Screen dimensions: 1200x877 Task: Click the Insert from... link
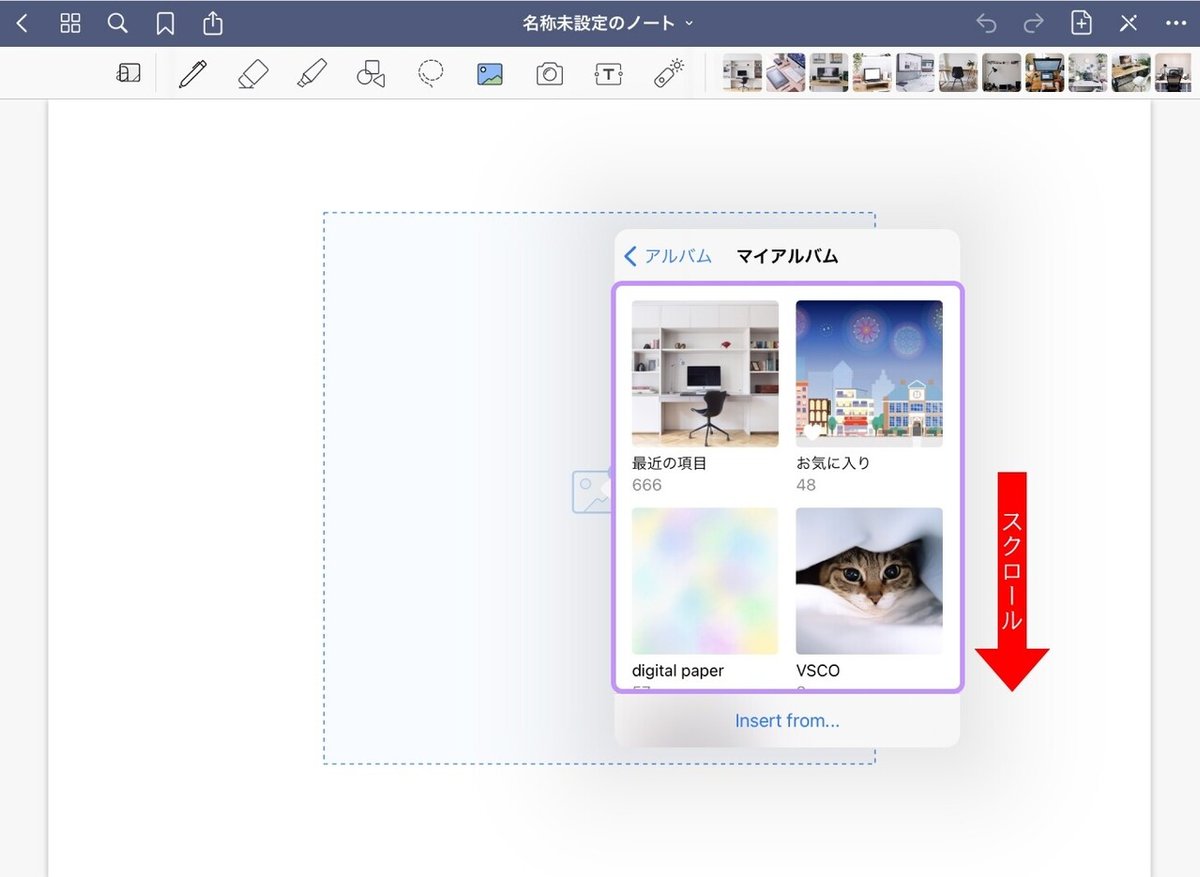coord(787,720)
